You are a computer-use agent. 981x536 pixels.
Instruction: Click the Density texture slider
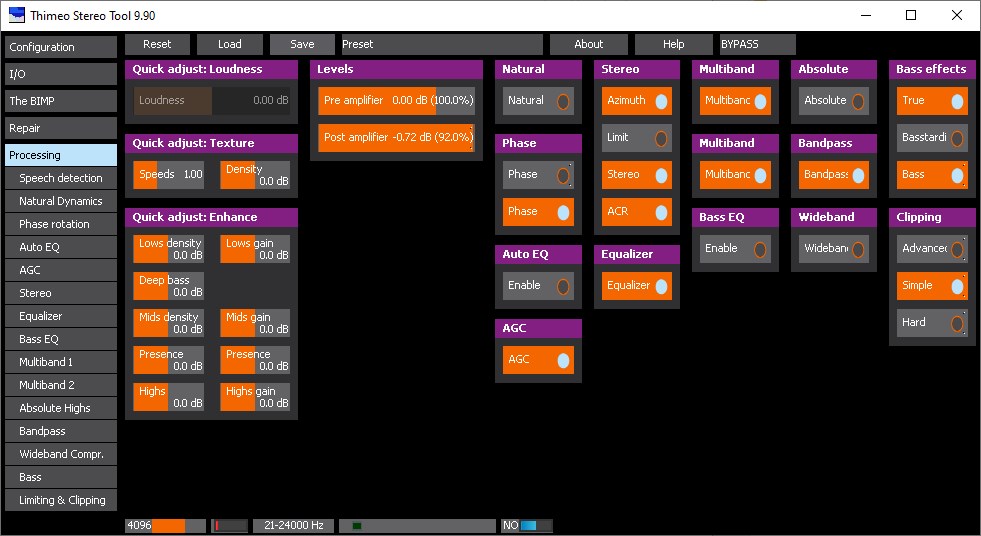click(255, 174)
